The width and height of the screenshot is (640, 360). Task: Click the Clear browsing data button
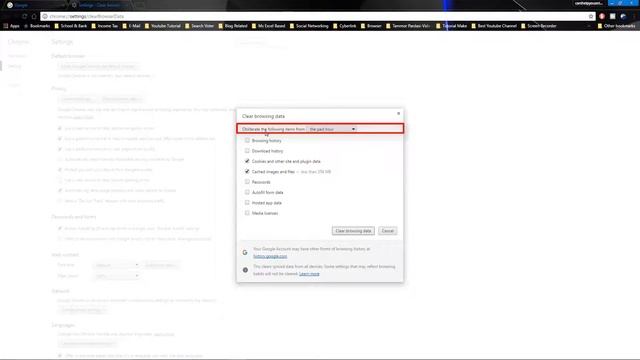(x=353, y=231)
